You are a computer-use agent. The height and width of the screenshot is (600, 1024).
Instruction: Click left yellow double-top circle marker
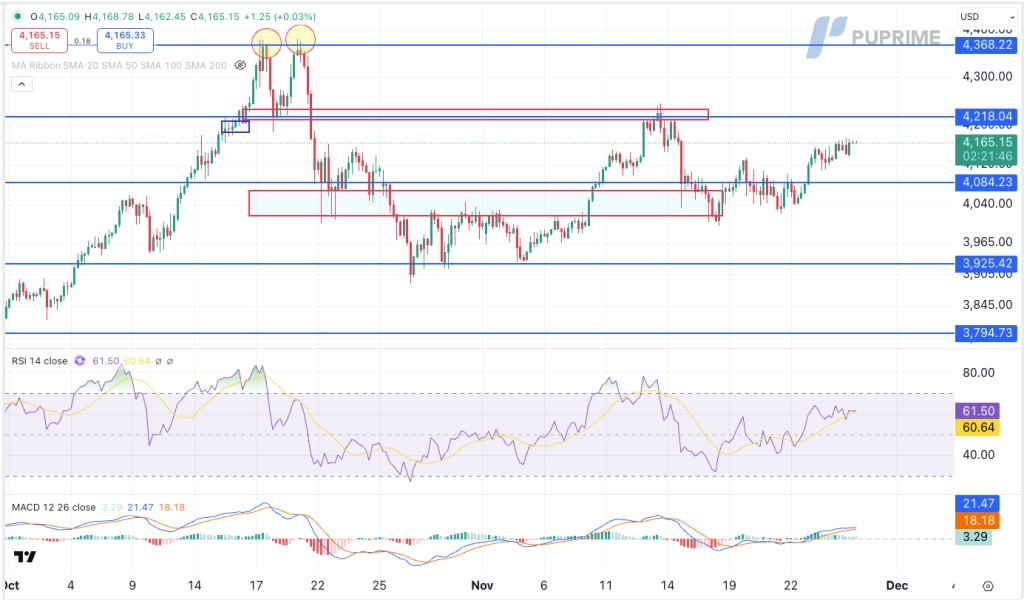266,41
